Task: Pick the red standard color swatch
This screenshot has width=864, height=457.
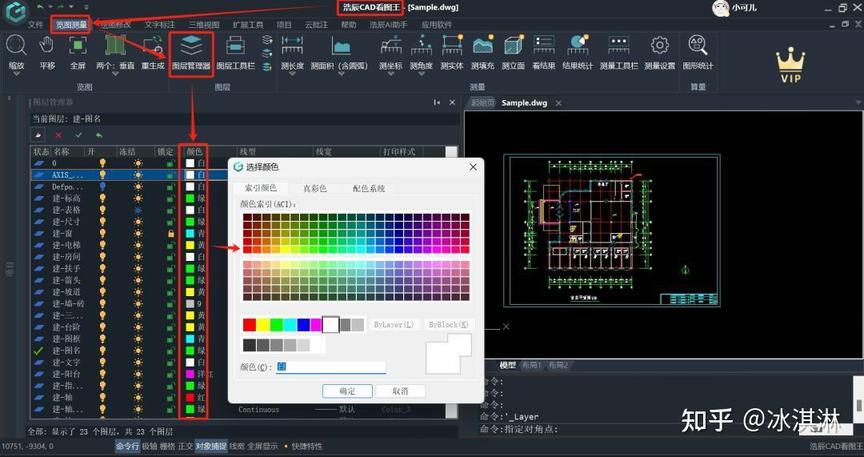Action: tap(250, 325)
